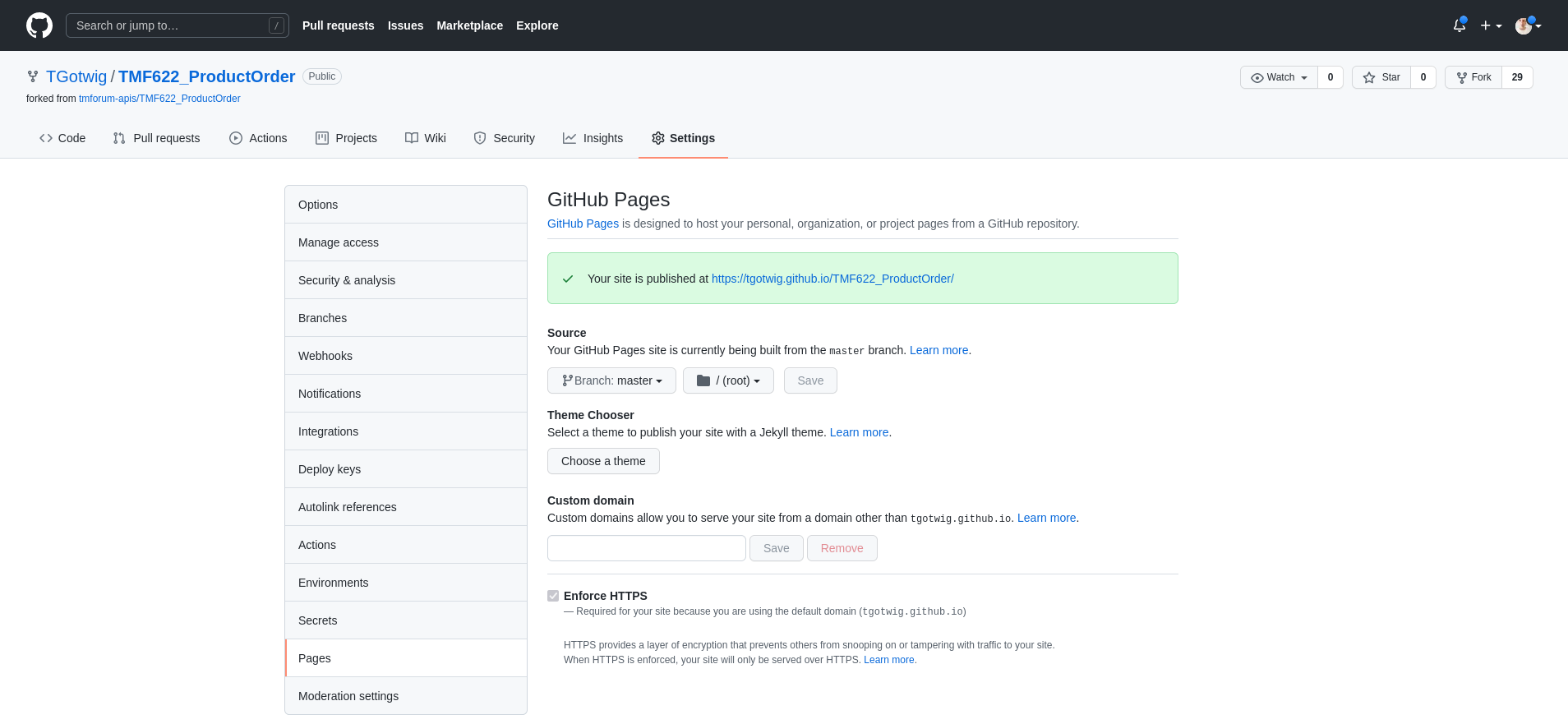
Task: Open Pages in settings sidebar
Action: pyautogui.click(x=406, y=658)
